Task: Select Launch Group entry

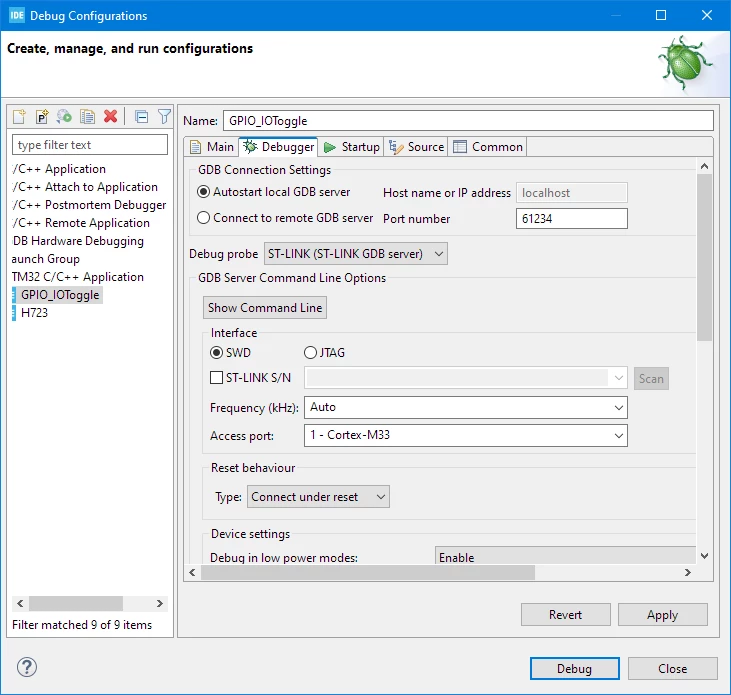Action: [x=46, y=259]
